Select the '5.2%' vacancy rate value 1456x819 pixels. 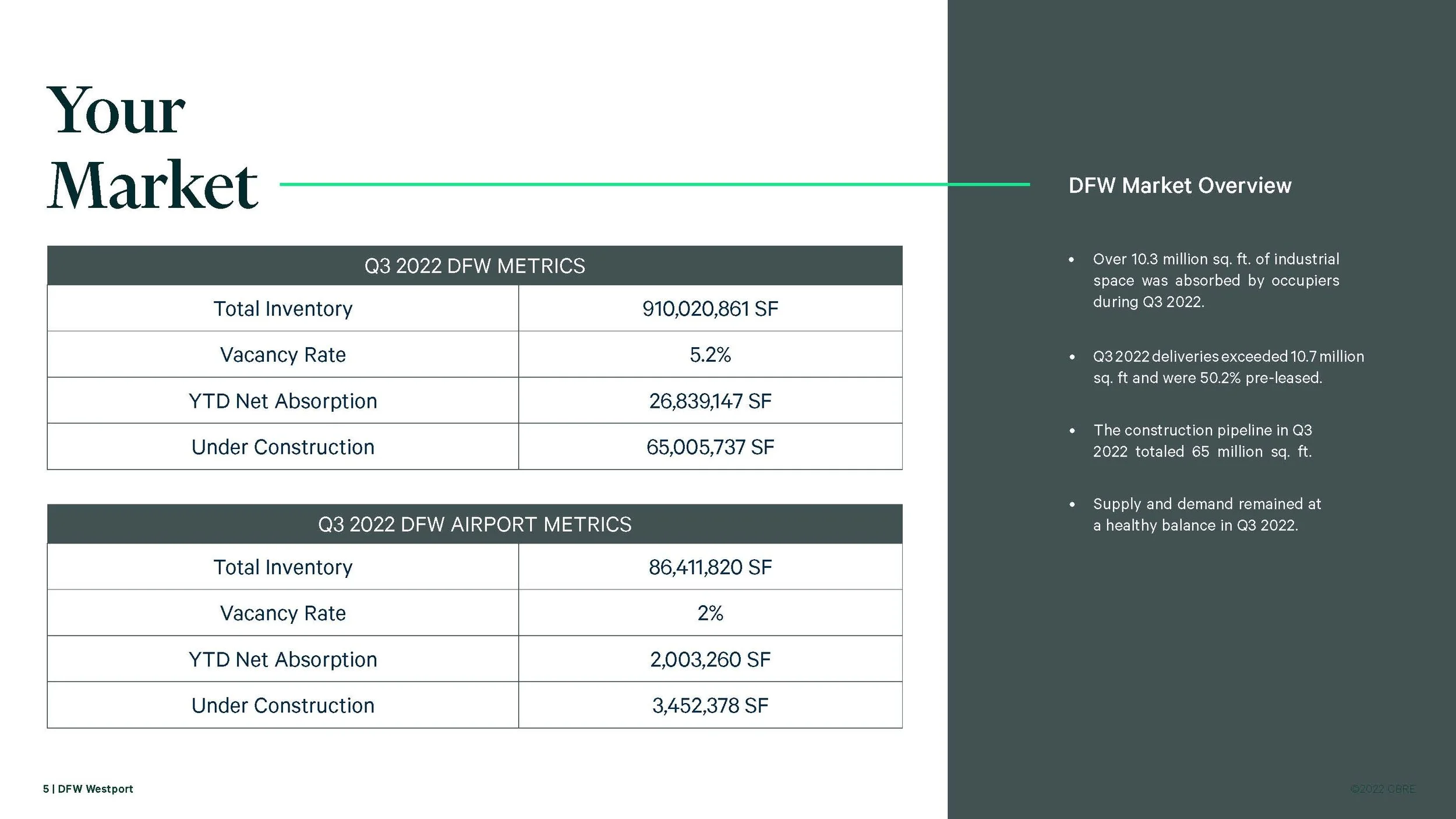709,355
